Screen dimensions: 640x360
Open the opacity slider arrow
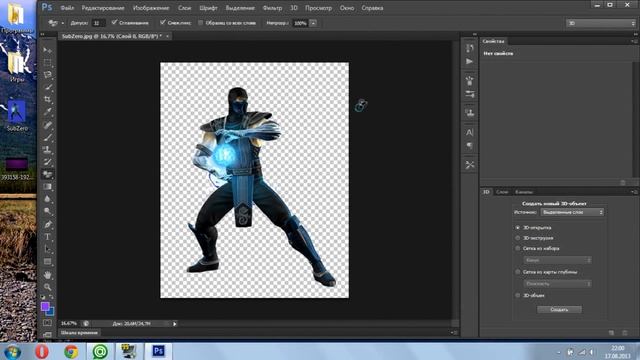[x=313, y=23]
